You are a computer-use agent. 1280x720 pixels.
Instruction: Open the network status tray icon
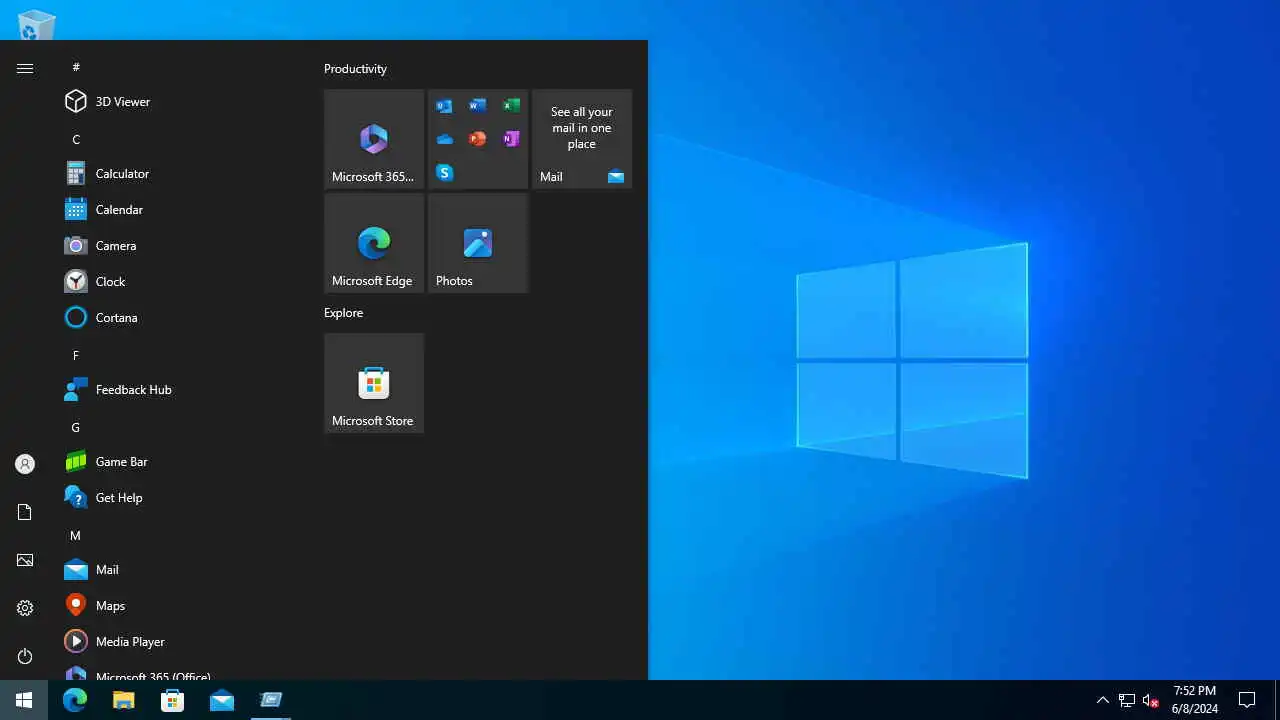pos(1127,700)
